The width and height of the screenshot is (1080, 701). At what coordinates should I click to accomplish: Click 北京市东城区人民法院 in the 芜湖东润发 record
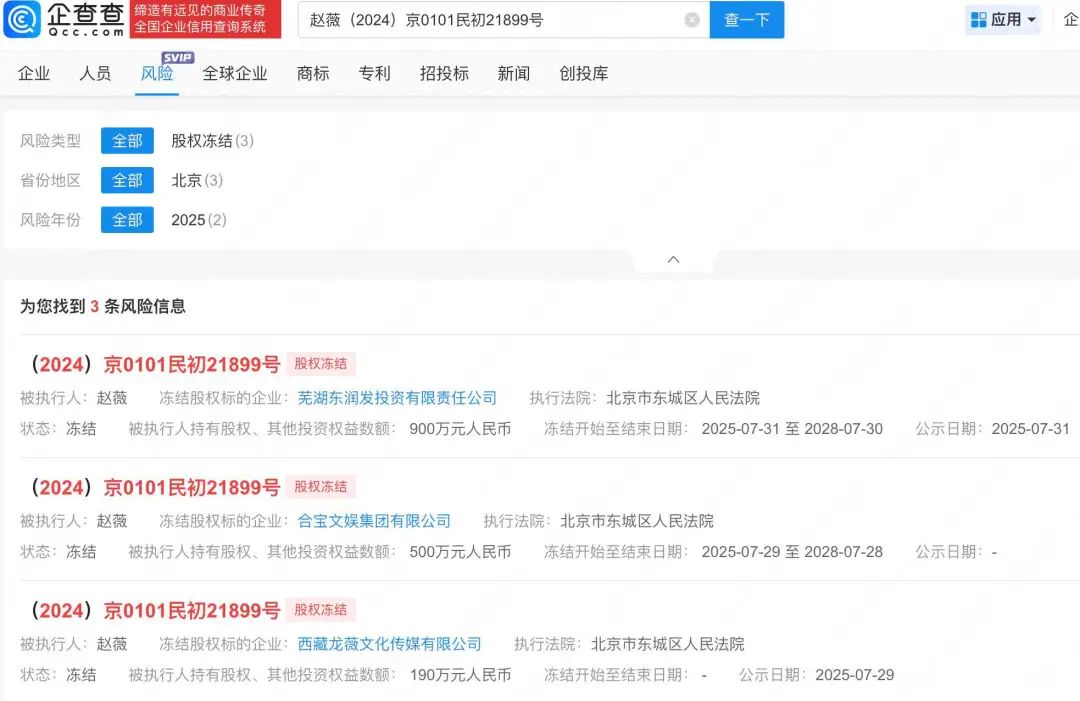(x=683, y=398)
